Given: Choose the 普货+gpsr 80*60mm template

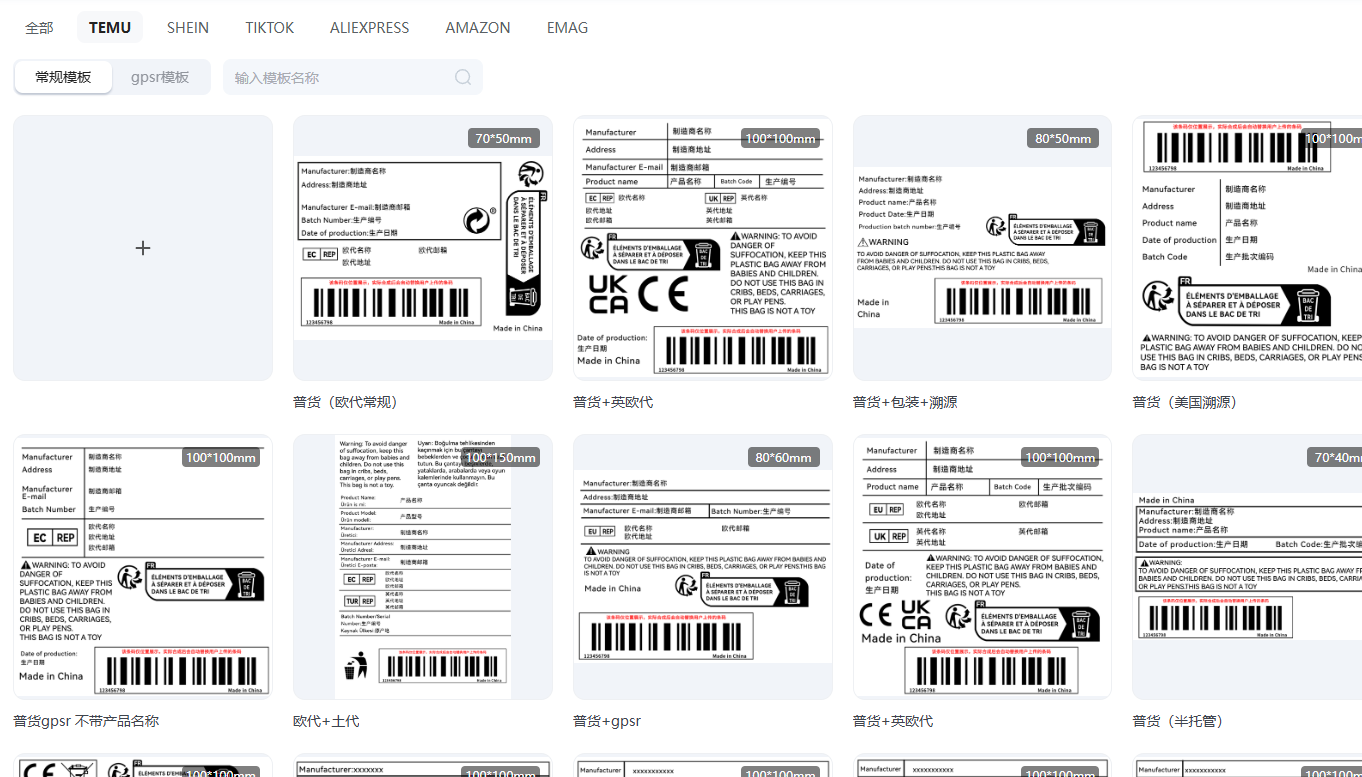Looking at the screenshot, I should 702,567.
